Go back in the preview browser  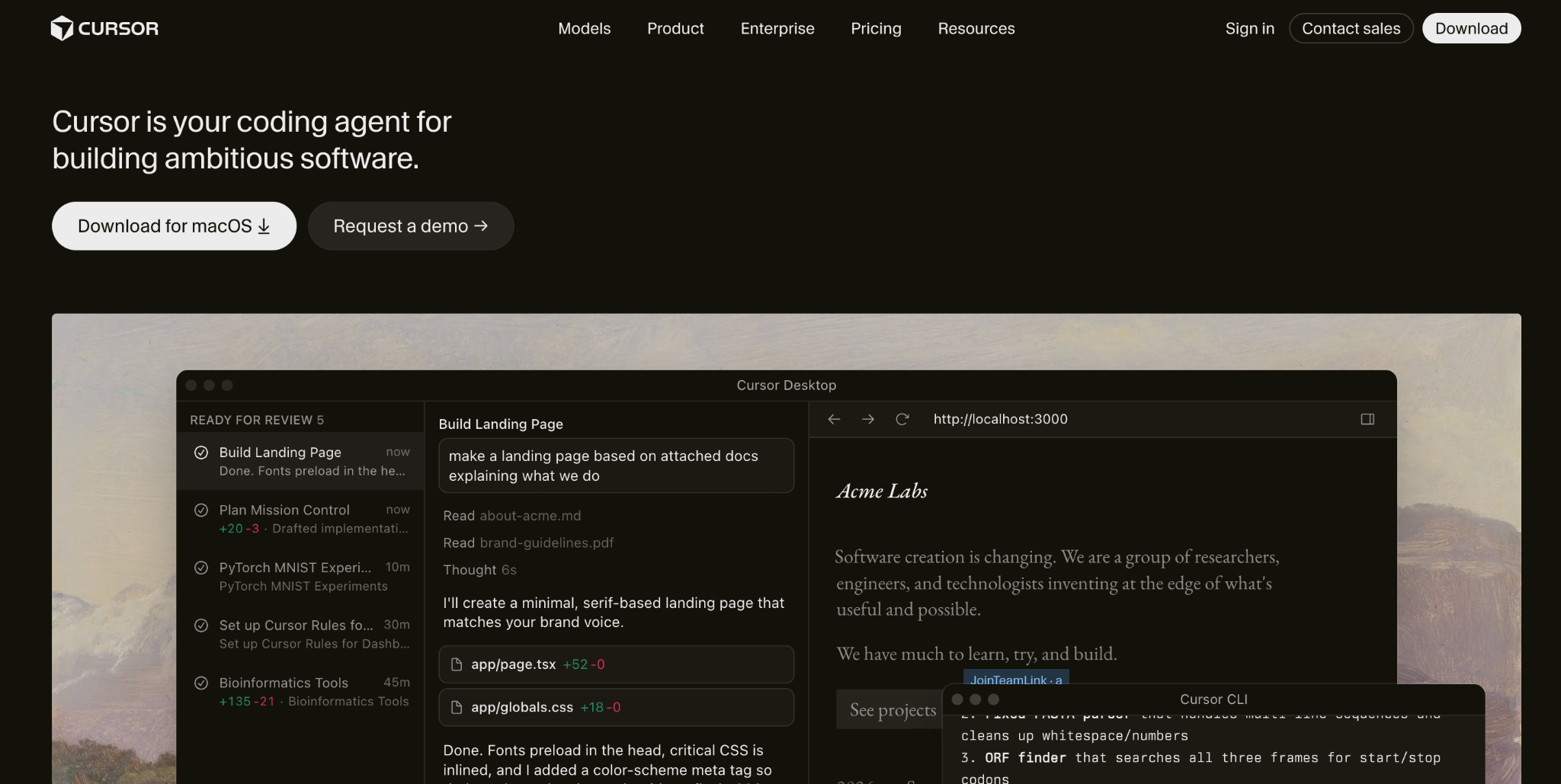(x=834, y=419)
